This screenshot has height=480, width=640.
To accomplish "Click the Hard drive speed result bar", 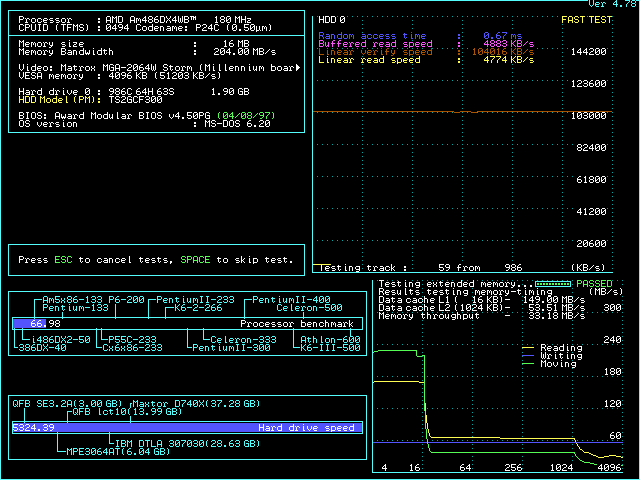I will (x=188, y=427).
